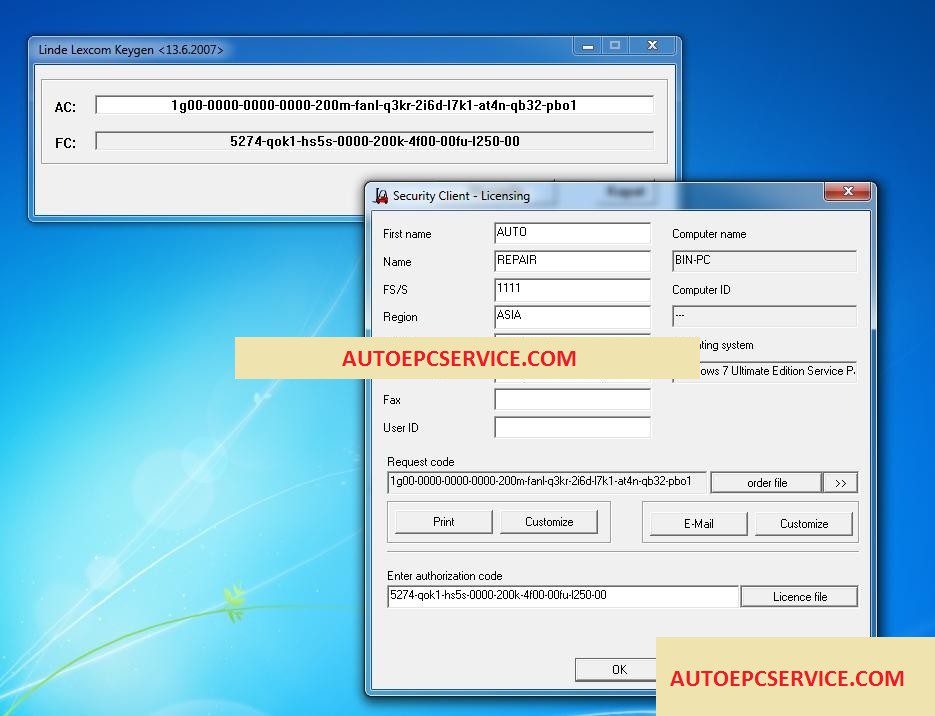Image resolution: width=935 pixels, height=716 pixels.
Task: Click the AC code field in Keygen window
Action: [x=374, y=106]
